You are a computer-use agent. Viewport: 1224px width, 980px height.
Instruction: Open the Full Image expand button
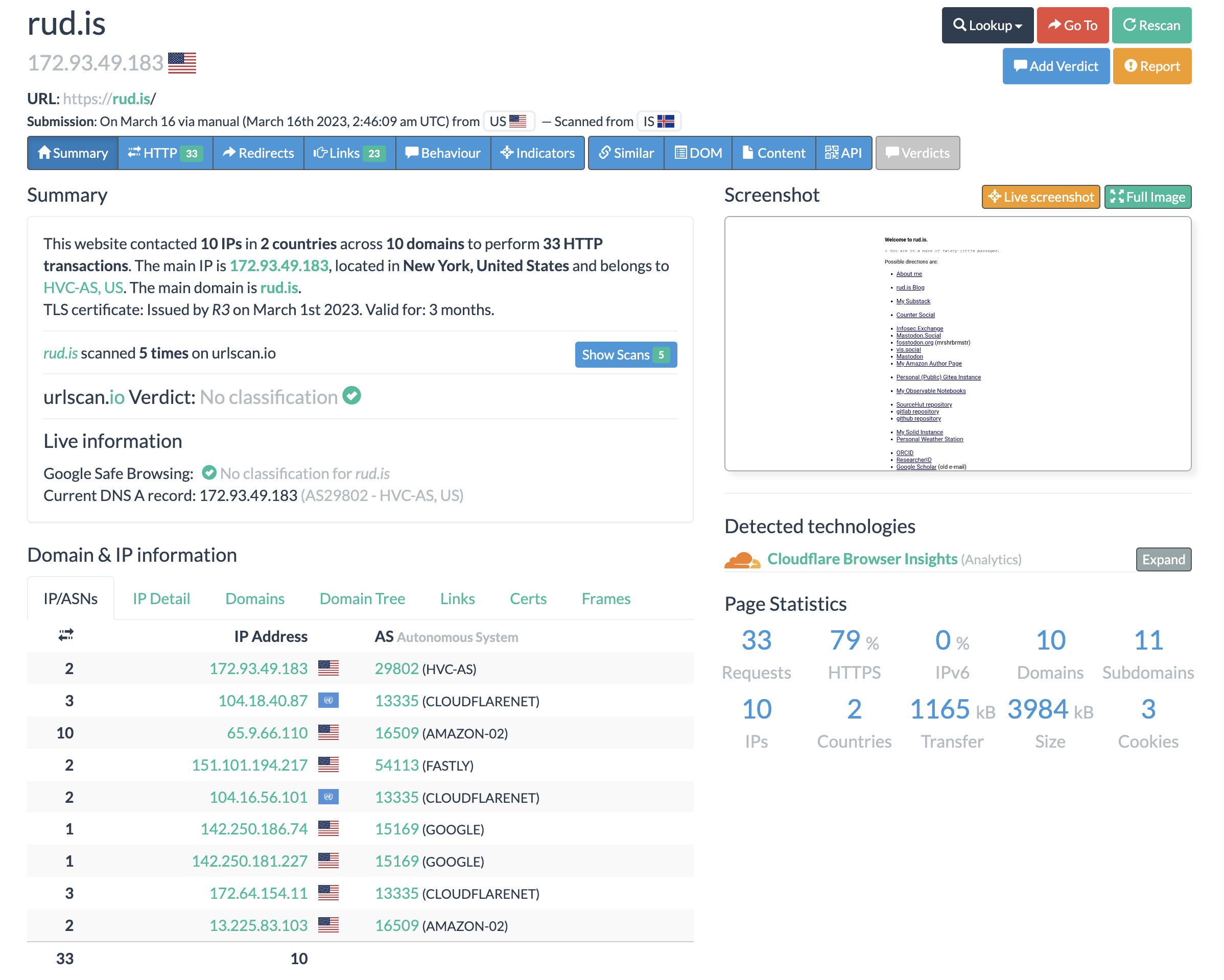click(1147, 197)
